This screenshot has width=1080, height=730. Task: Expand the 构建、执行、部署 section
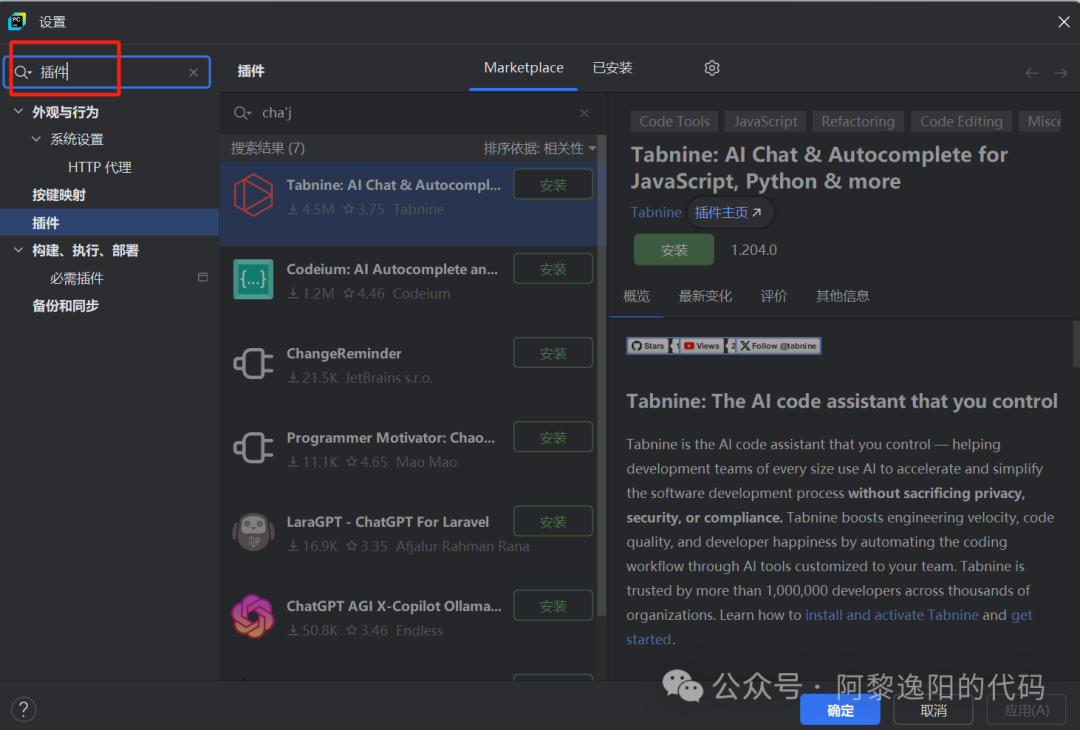(x=18, y=250)
